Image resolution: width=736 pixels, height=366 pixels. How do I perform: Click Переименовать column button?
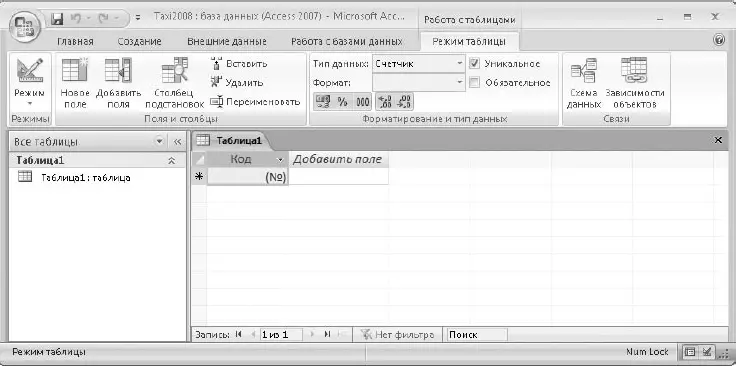pyautogui.click(x=255, y=102)
